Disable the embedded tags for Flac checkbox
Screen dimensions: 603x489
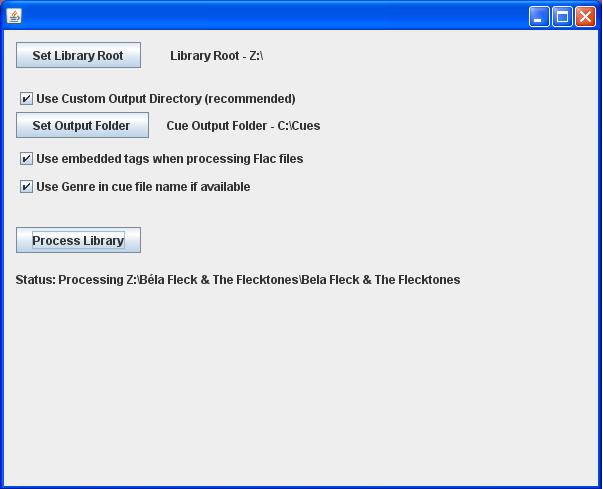pos(26,159)
